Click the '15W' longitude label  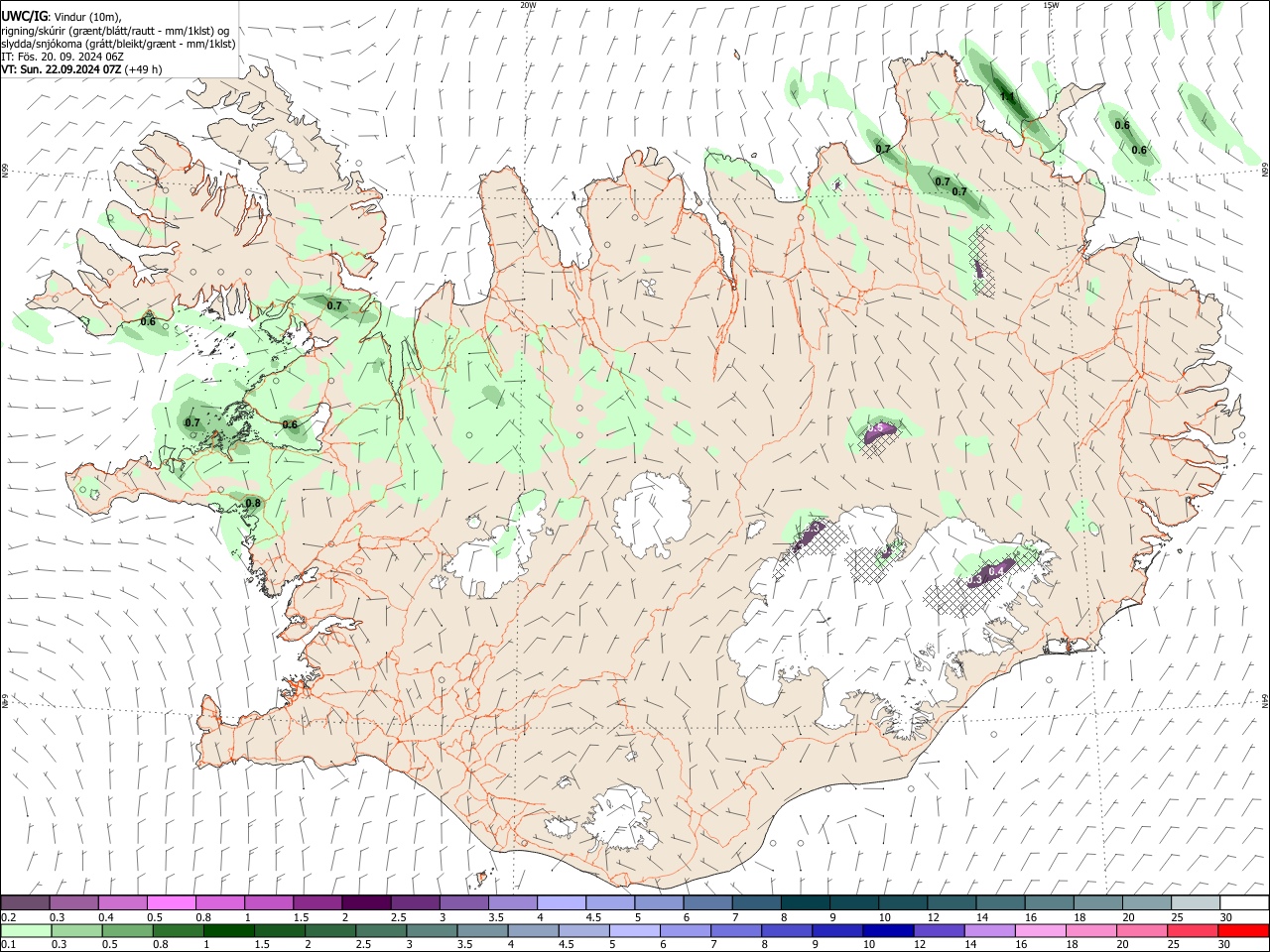(1052, 5)
